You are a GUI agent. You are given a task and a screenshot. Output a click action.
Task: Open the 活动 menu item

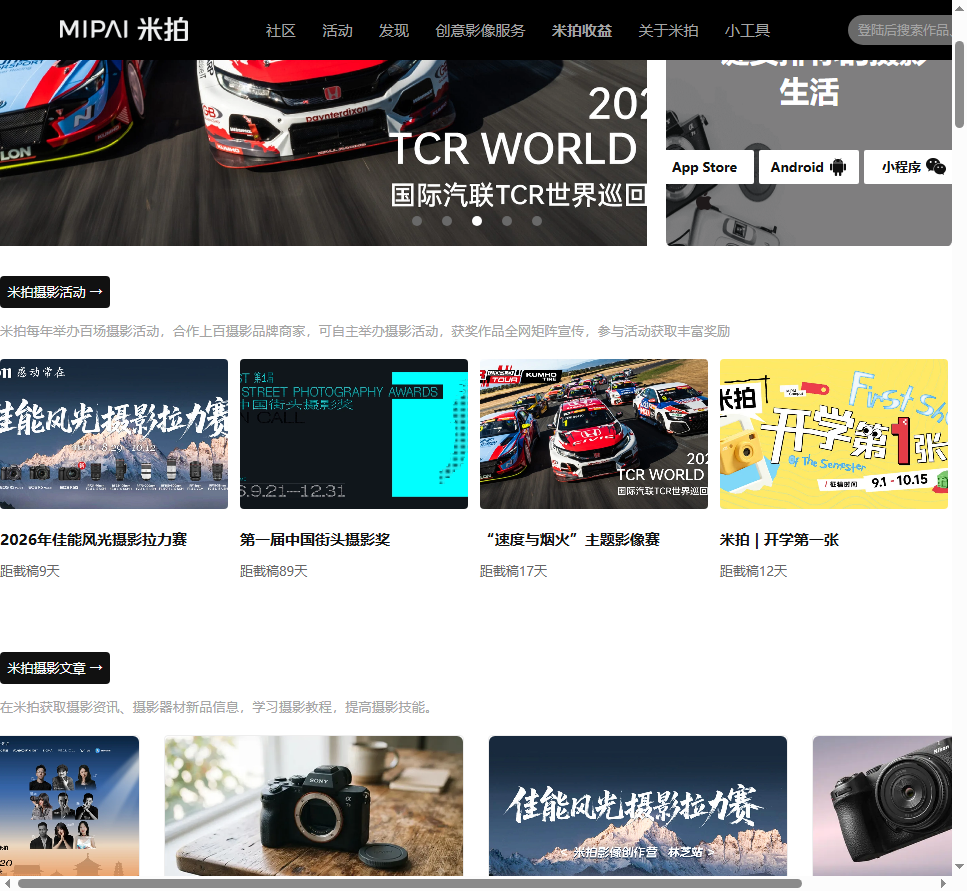click(337, 30)
